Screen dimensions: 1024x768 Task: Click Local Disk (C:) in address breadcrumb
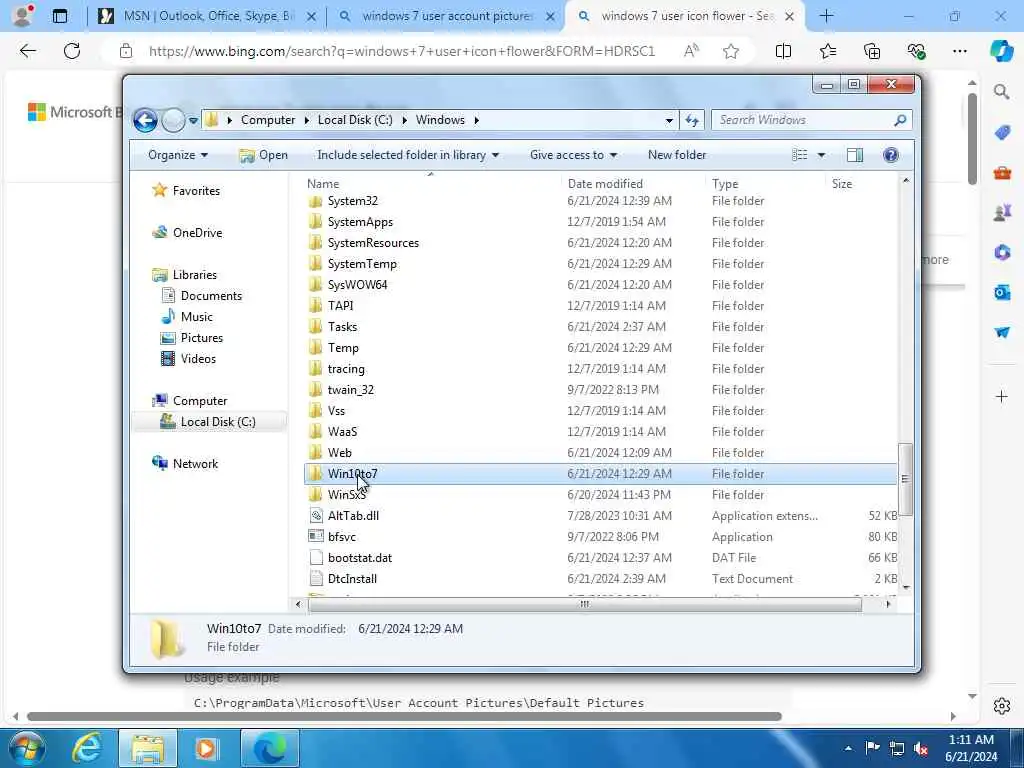tap(355, 120)
